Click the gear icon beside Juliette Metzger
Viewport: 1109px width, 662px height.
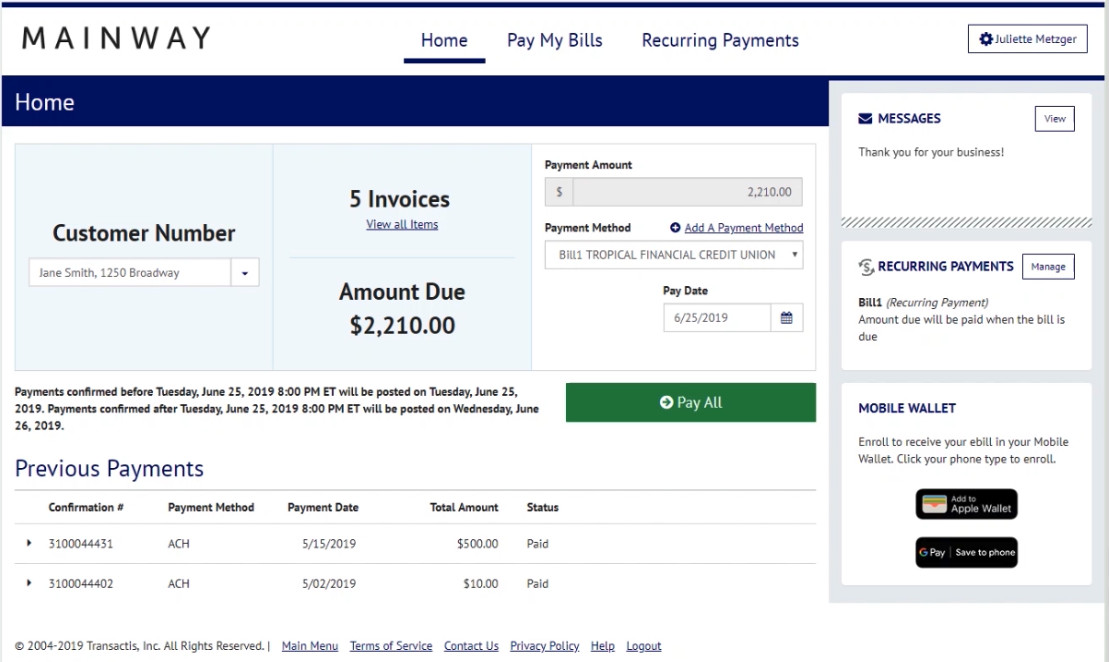pos(985,39)
